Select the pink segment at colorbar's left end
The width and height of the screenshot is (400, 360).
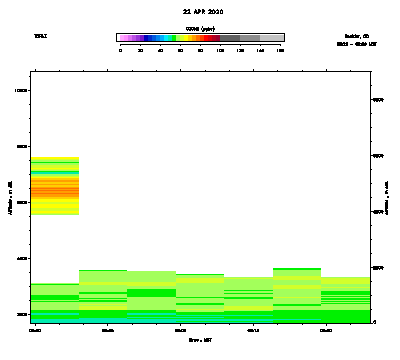click(x=122, y=38)
